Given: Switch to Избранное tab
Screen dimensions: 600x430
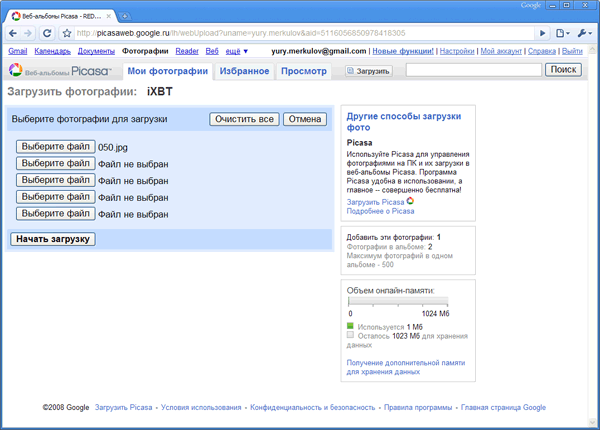Looking at the screenshot, I should point(244,71).
